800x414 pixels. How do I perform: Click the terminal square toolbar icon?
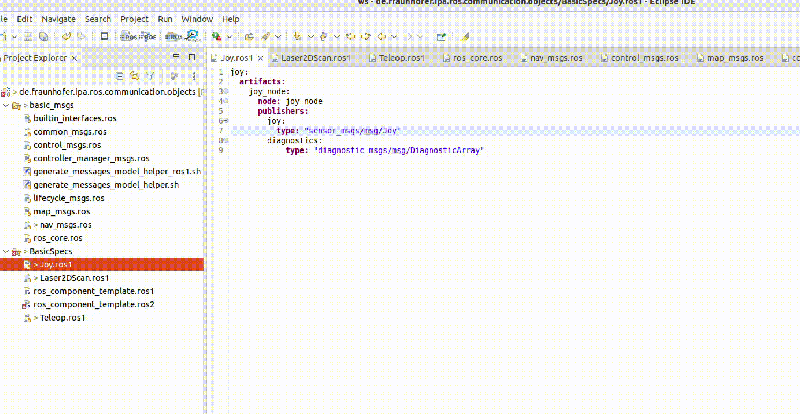coord(105,37)
